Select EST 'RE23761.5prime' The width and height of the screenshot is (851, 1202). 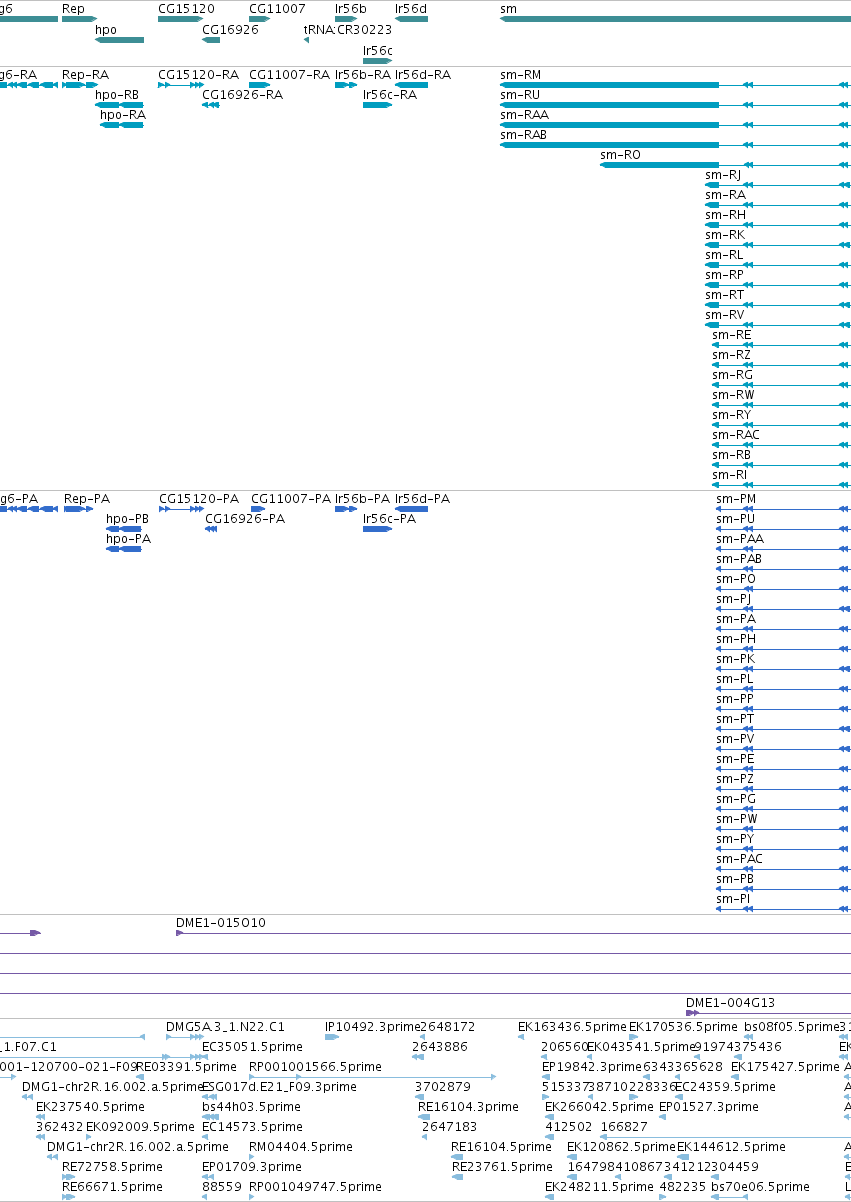point(502,1167)
